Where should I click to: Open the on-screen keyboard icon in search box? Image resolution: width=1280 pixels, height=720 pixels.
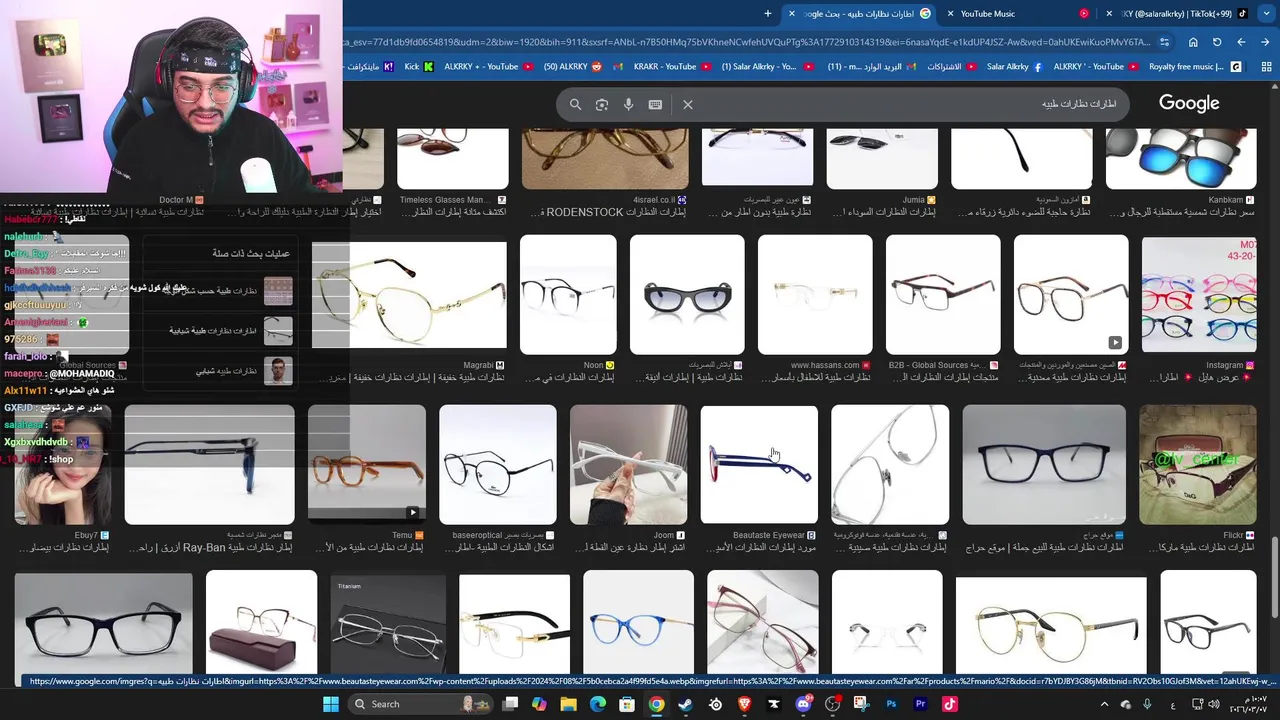click(655, 104)
